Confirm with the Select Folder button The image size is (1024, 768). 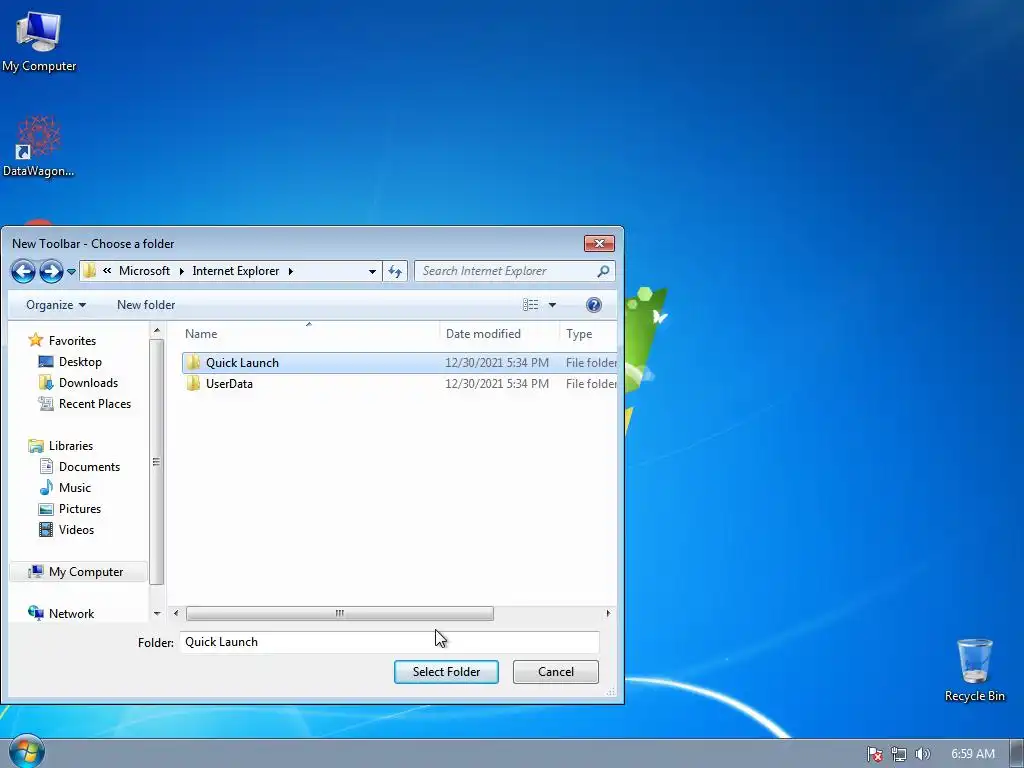point(446,671)
